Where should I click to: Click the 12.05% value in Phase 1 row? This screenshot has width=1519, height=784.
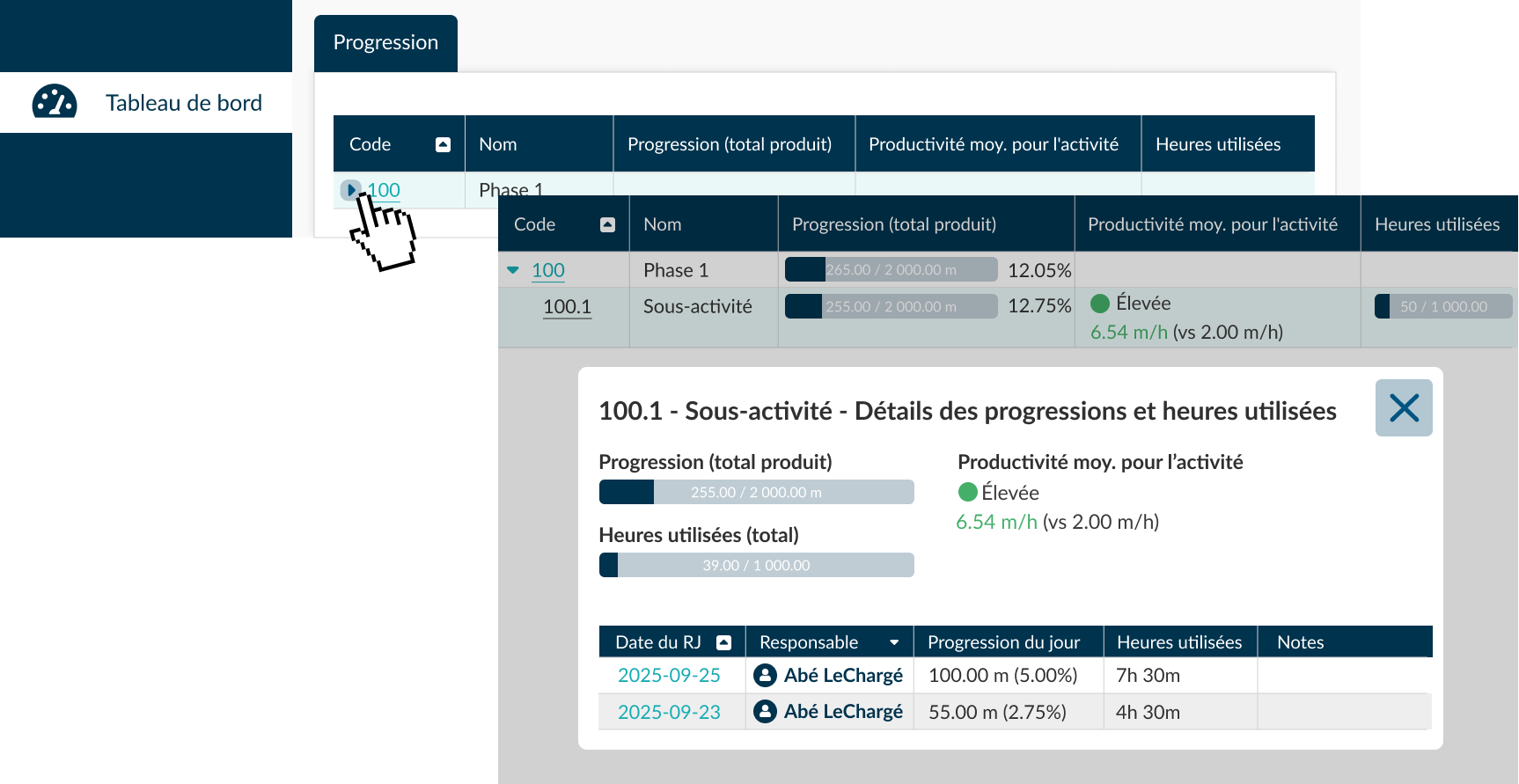[1039, 270]
